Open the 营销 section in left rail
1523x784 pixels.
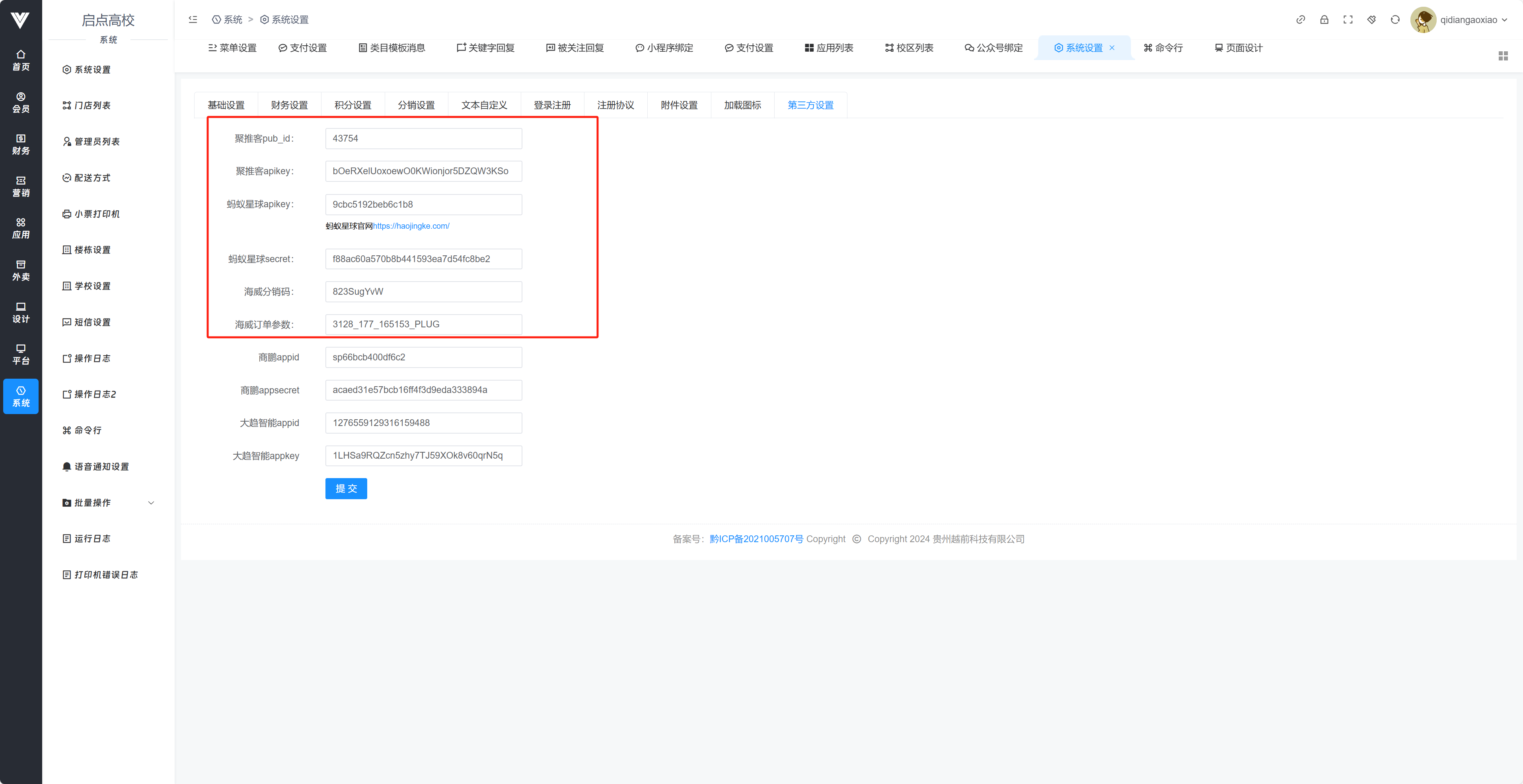pyautogui.click(x=21, y=186)
